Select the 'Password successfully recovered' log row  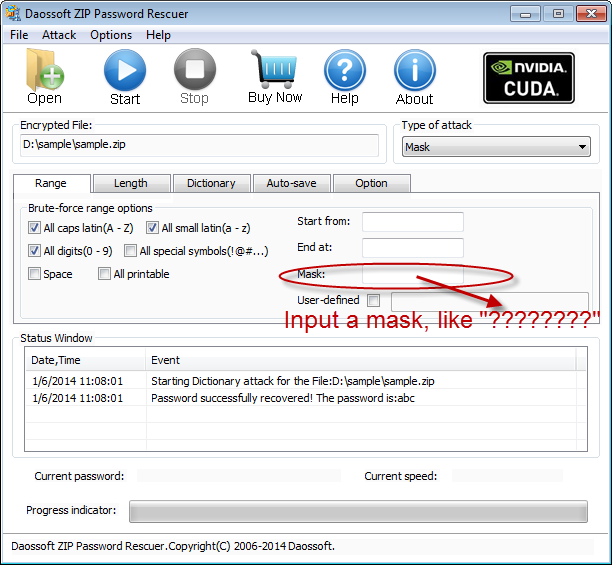(x=306, y=398)
